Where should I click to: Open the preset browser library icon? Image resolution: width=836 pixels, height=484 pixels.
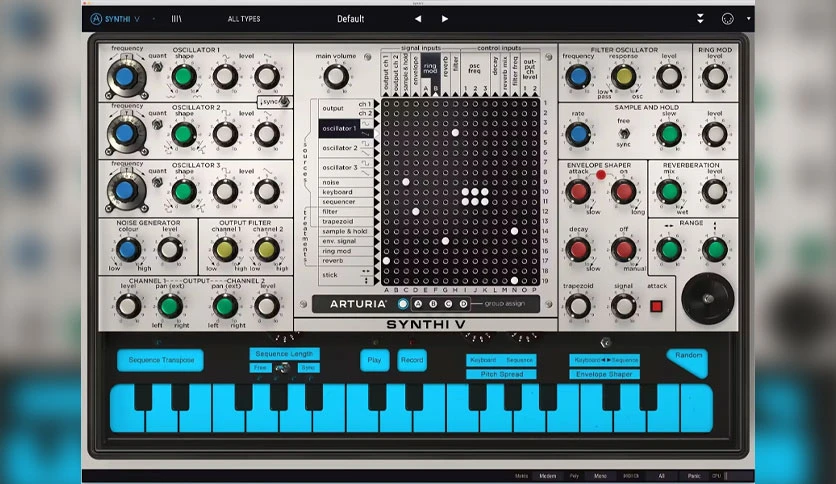pyautogui.click(x=176, y=19)
